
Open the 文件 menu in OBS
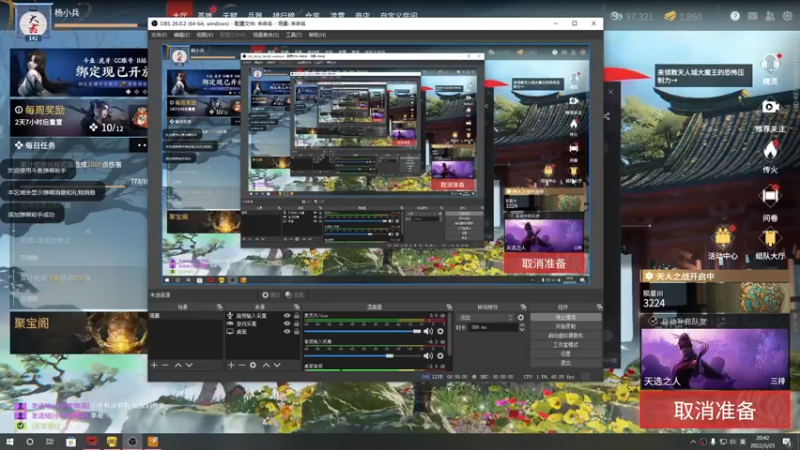pyautogui.click(x=159, y=35)
